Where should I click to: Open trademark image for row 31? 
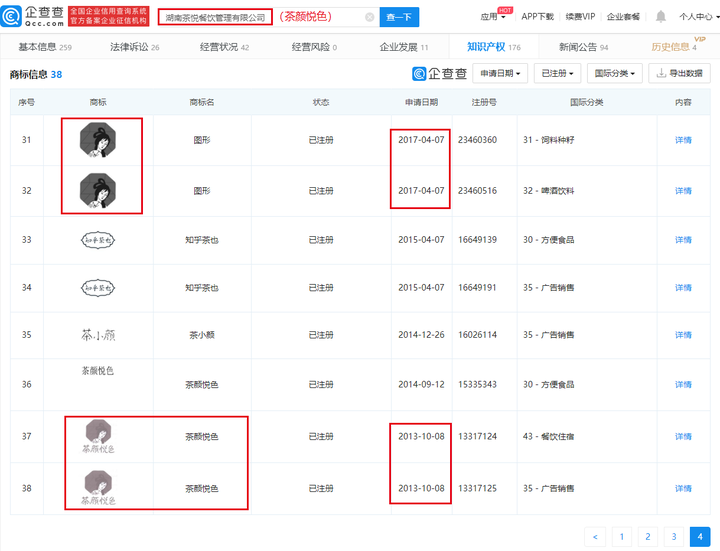click(98, 140)
